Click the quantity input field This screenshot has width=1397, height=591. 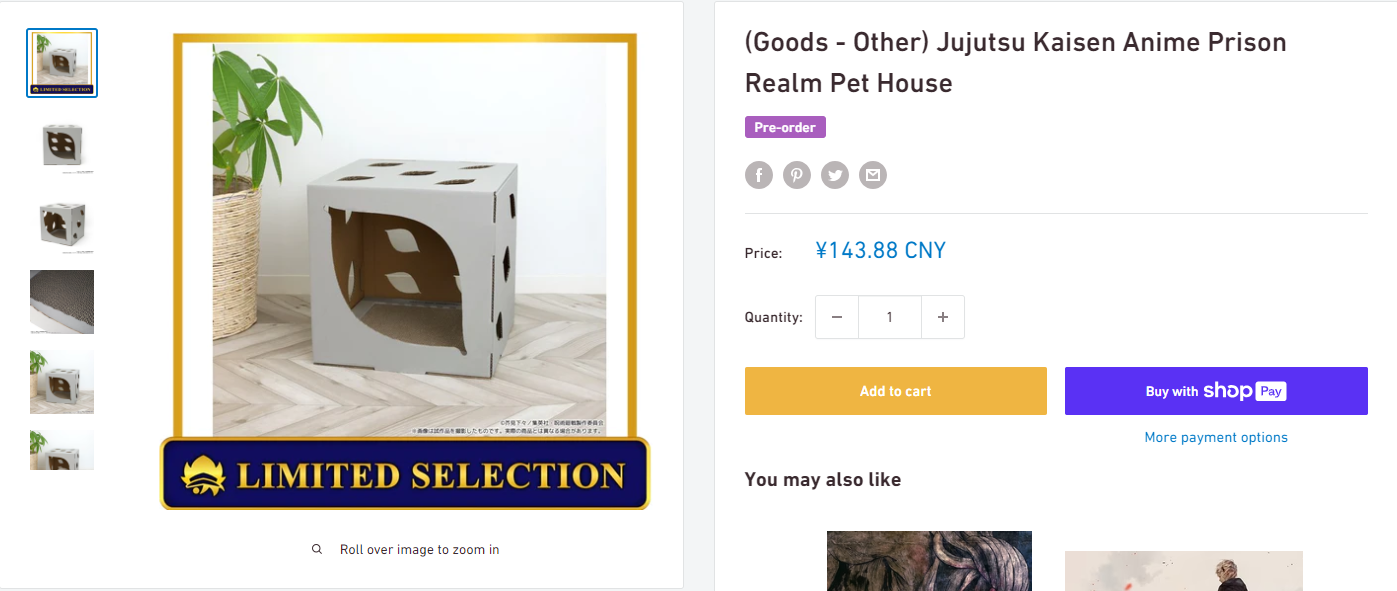coord(889,317)
